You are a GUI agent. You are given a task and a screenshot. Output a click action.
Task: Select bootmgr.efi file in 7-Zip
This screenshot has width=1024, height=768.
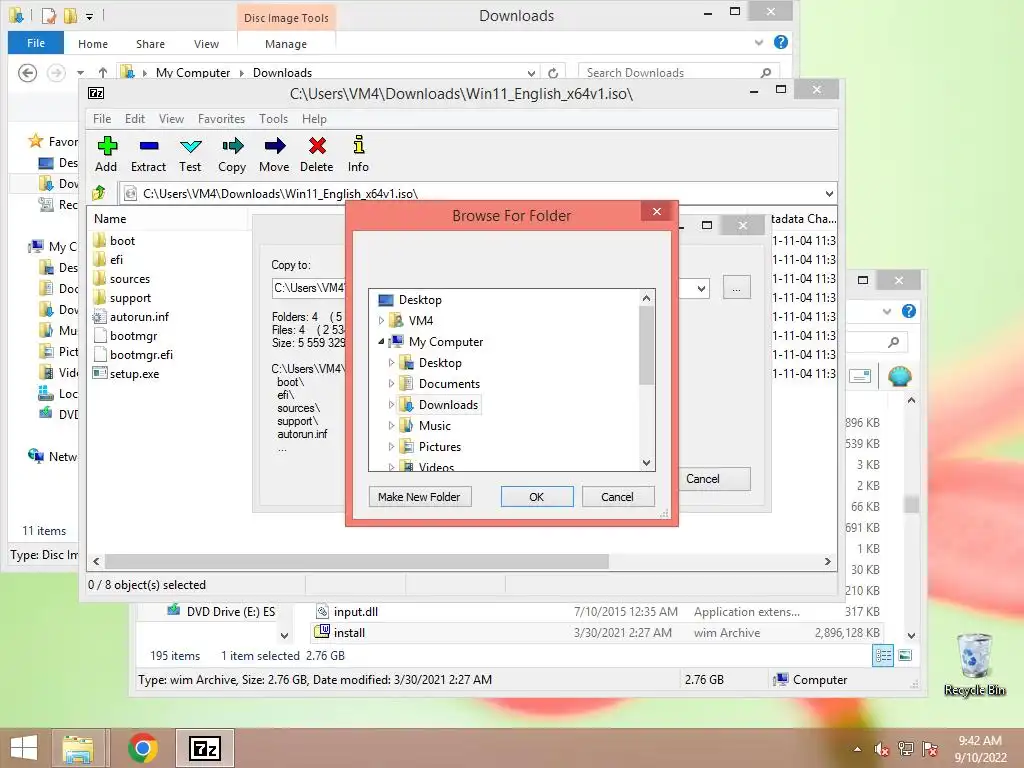coord(141,355)
